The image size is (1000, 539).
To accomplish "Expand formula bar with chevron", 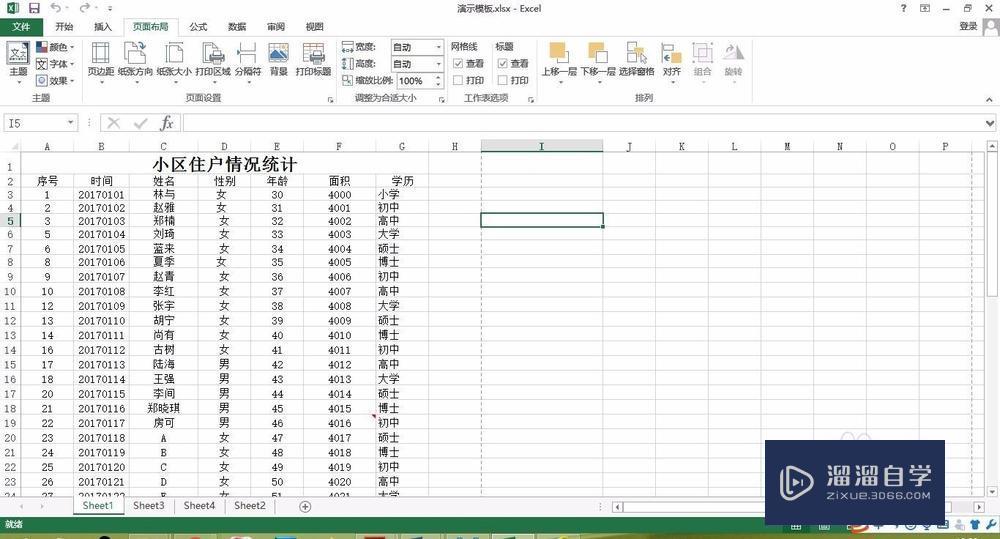I will (x=990, y=122).
